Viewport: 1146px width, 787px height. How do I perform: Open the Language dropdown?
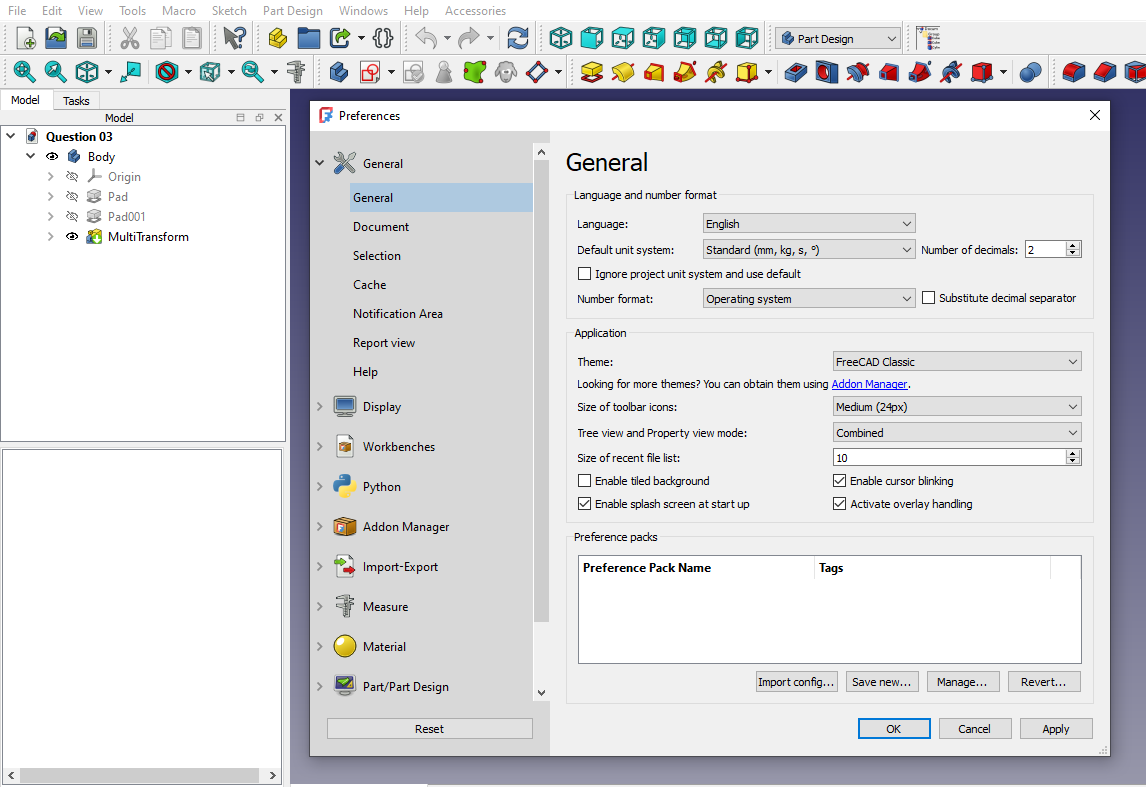click(808, 222)
